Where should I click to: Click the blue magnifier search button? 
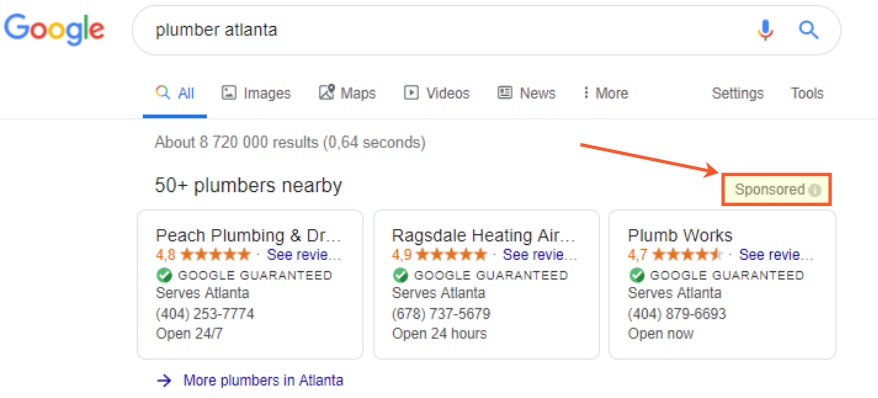(809, 30)
